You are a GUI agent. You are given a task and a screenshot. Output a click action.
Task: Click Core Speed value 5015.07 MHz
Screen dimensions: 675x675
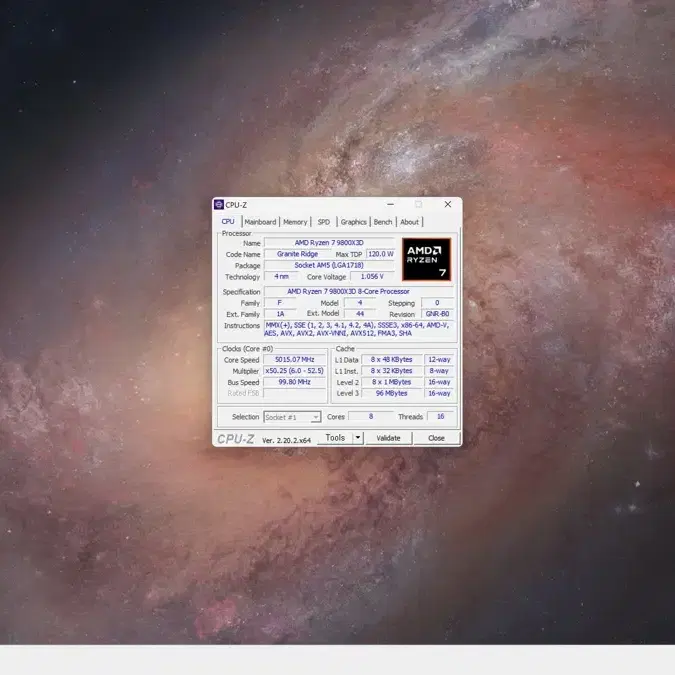(x=294, y=359)
